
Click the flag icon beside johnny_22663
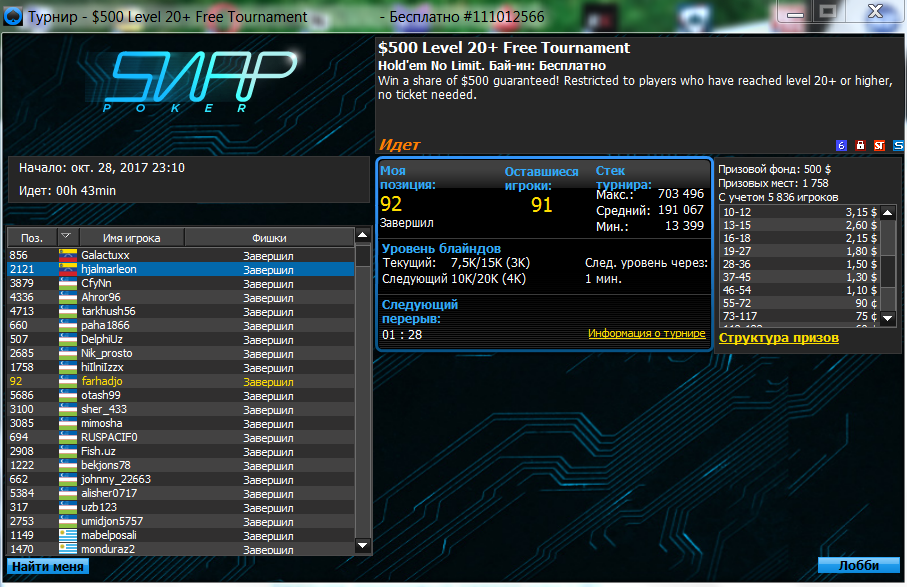tap(68, 479)
